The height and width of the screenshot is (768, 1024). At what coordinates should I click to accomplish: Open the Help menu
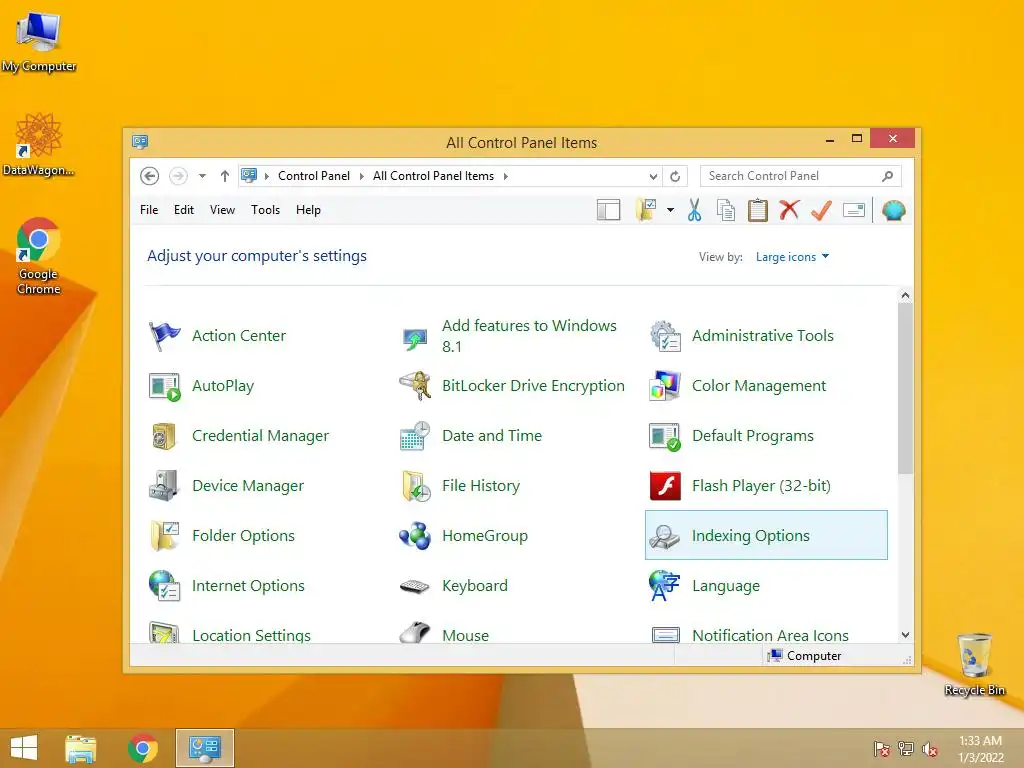(x=308, y=210)
